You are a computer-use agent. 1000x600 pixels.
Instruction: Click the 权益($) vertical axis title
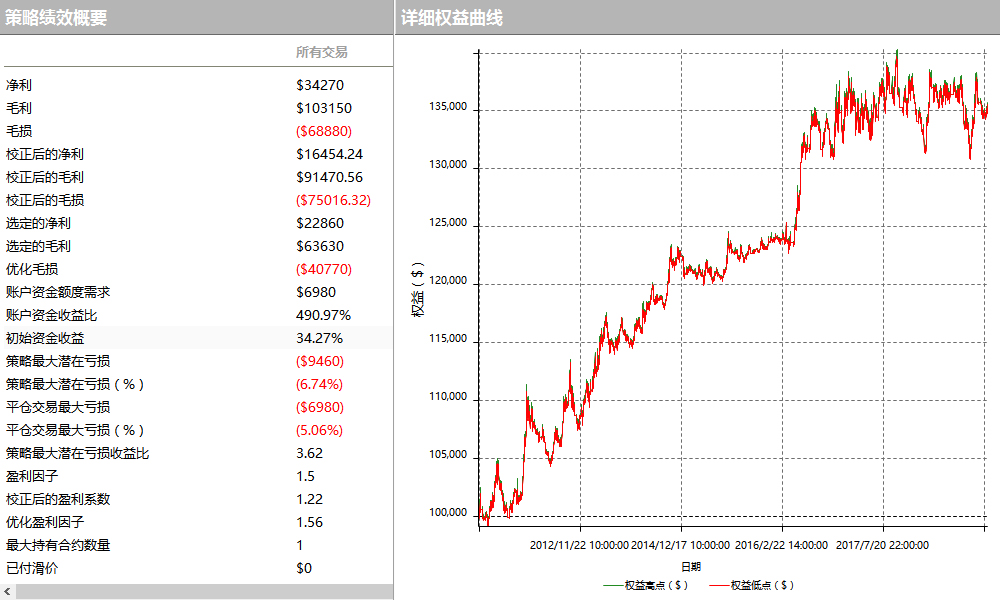[x=418, y=289]
